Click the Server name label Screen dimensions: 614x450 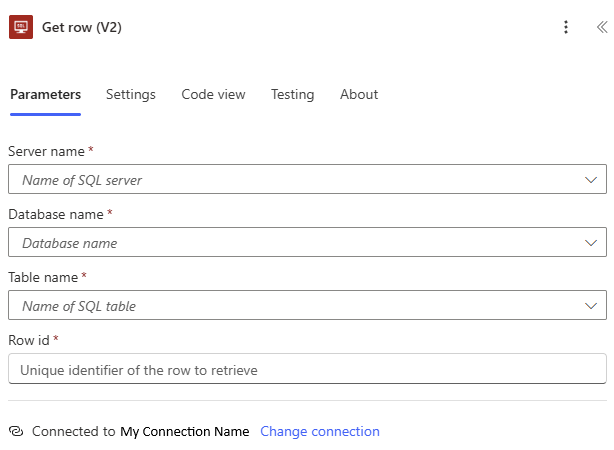tap(46, 151)
